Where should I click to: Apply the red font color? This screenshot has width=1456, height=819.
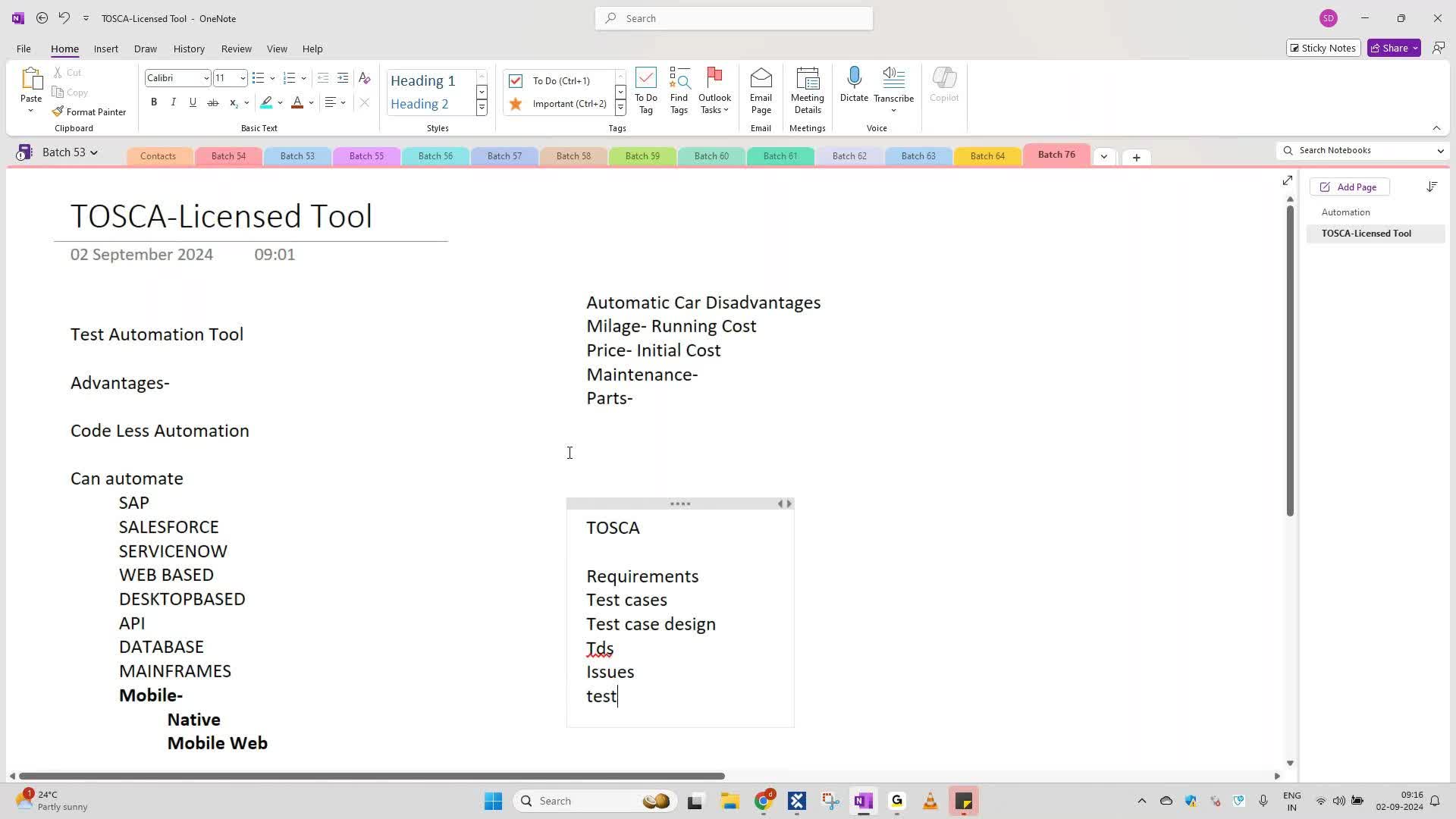click(297, 102)
